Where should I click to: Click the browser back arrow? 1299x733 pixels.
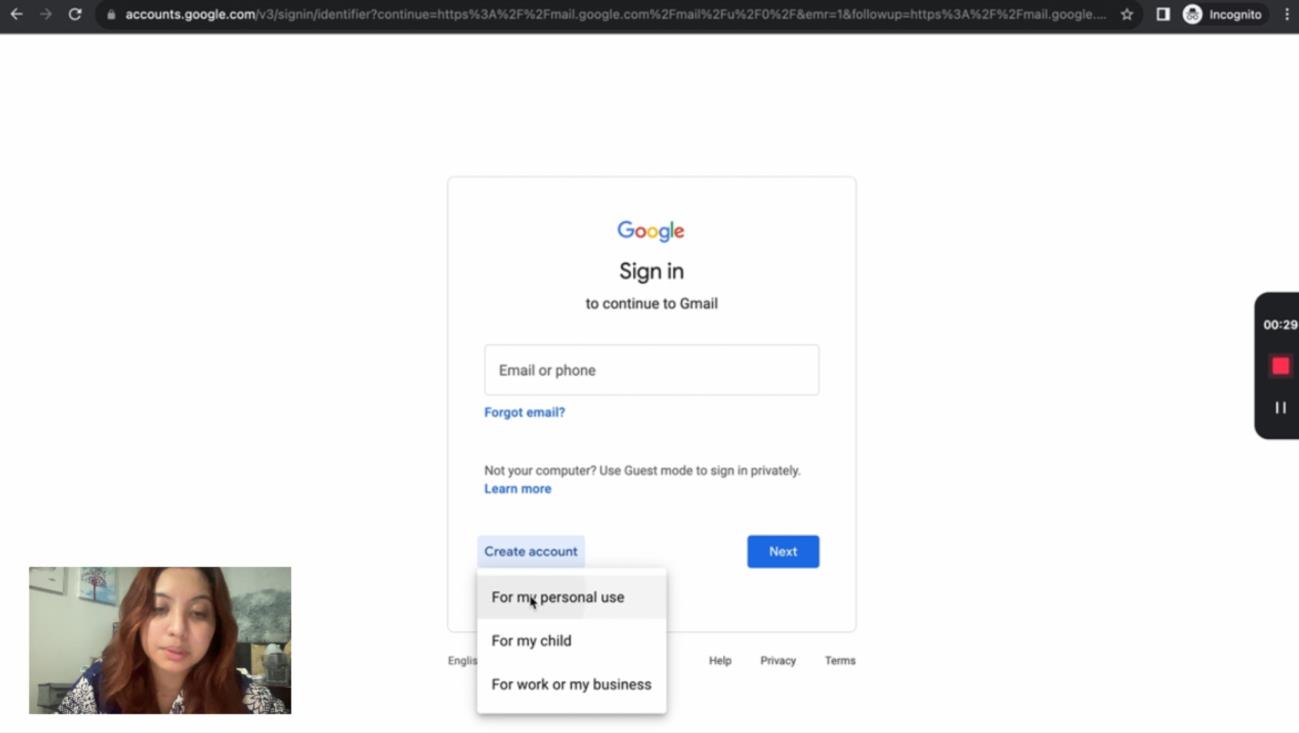click(16, 14)
